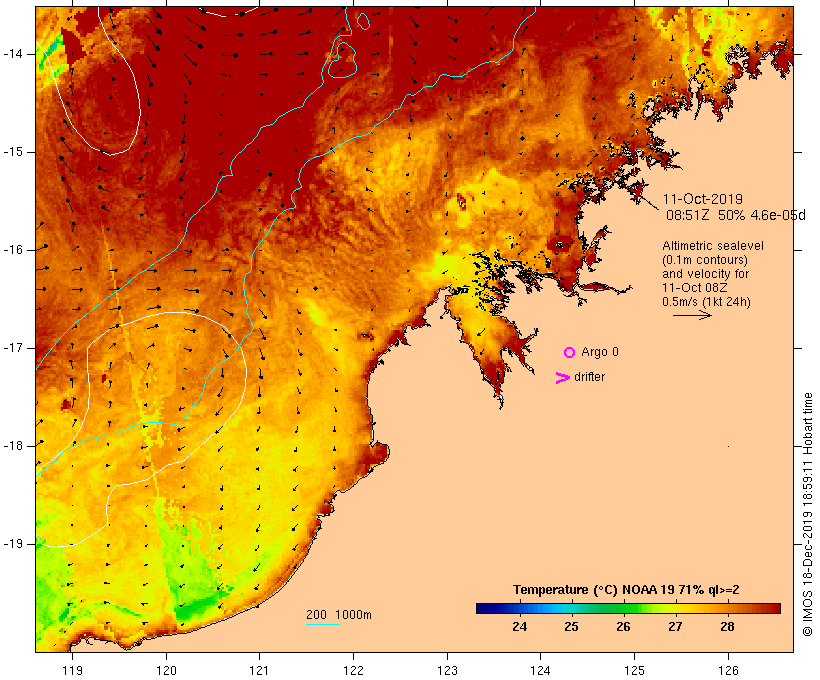The width and height of the screenshot is (820, 680).
Task: Click the '11-Oct 08Z' text
Action: pos(694,288)
